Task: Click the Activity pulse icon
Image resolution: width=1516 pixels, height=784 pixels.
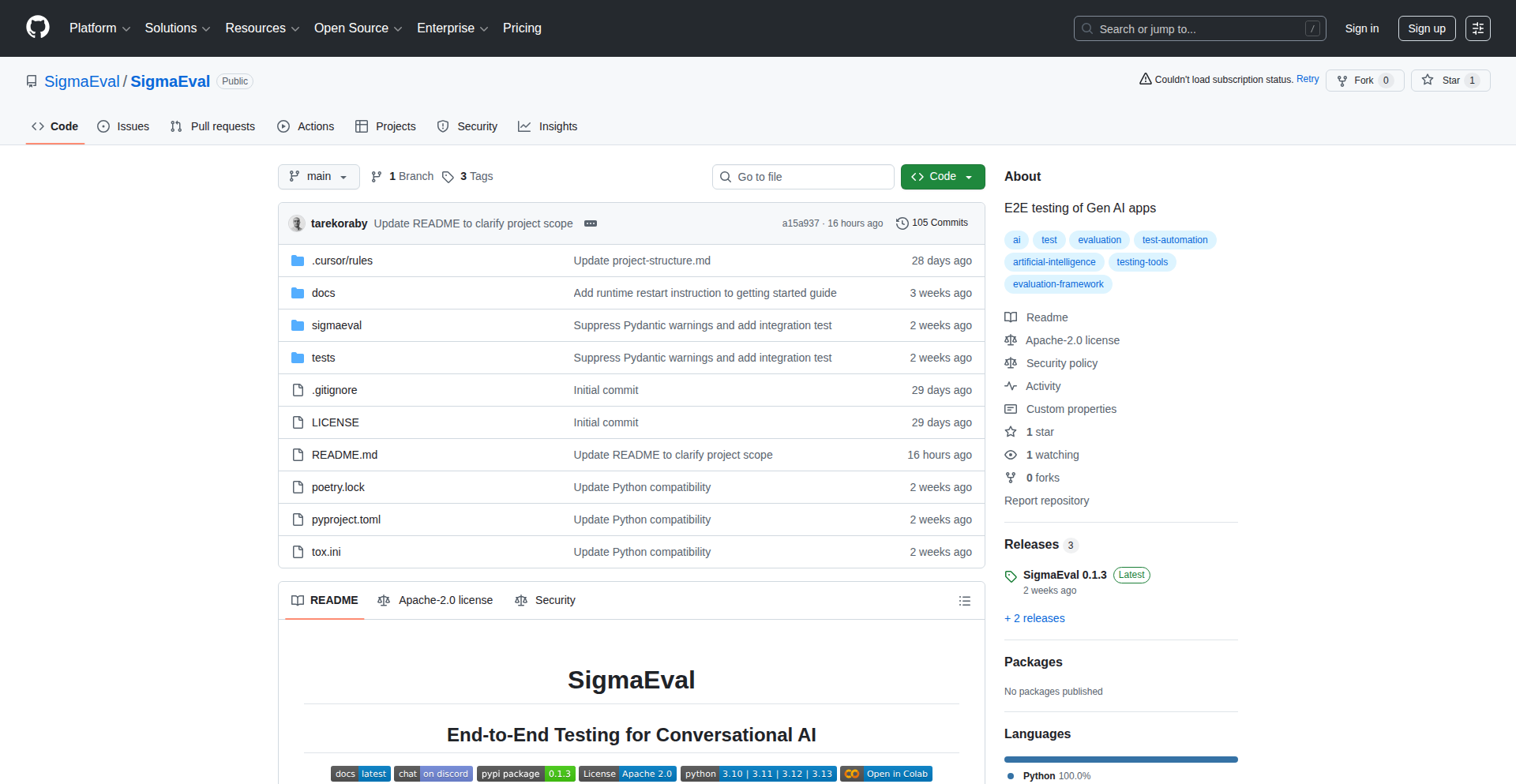Action: click(1011, 386)
